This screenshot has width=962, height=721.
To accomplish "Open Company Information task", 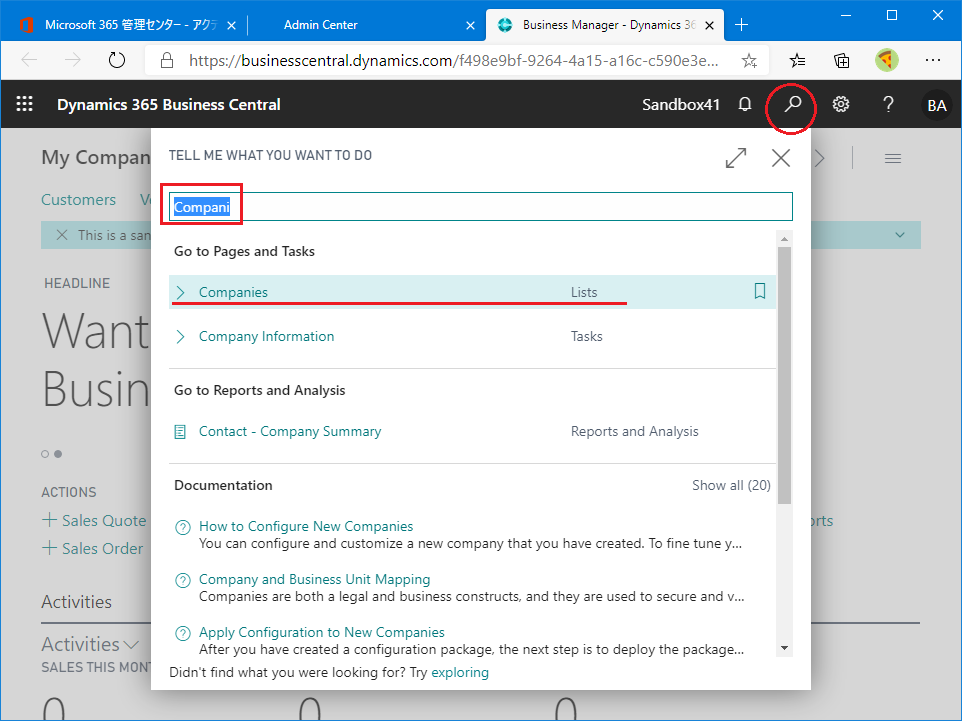I will 266,336.
